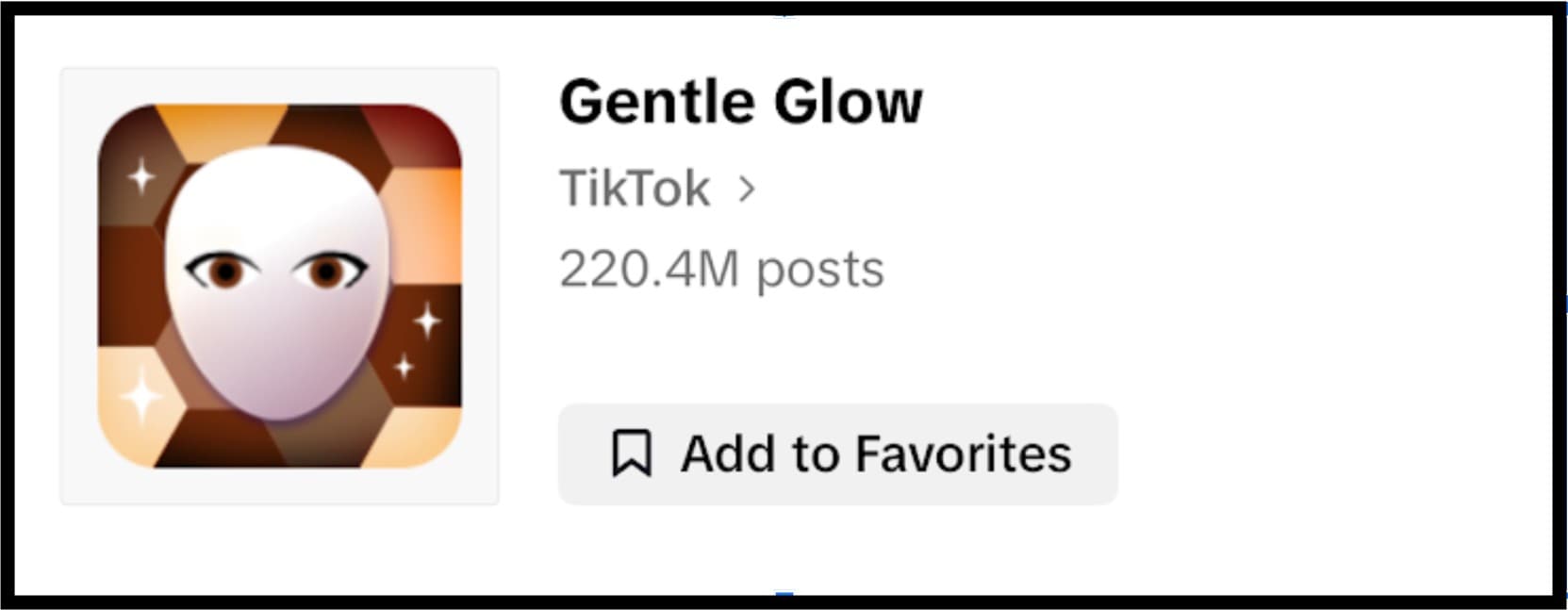1568x610 pixels.
Task: Click the sparkle detail on the effect icon
Action: coord(141,174)
